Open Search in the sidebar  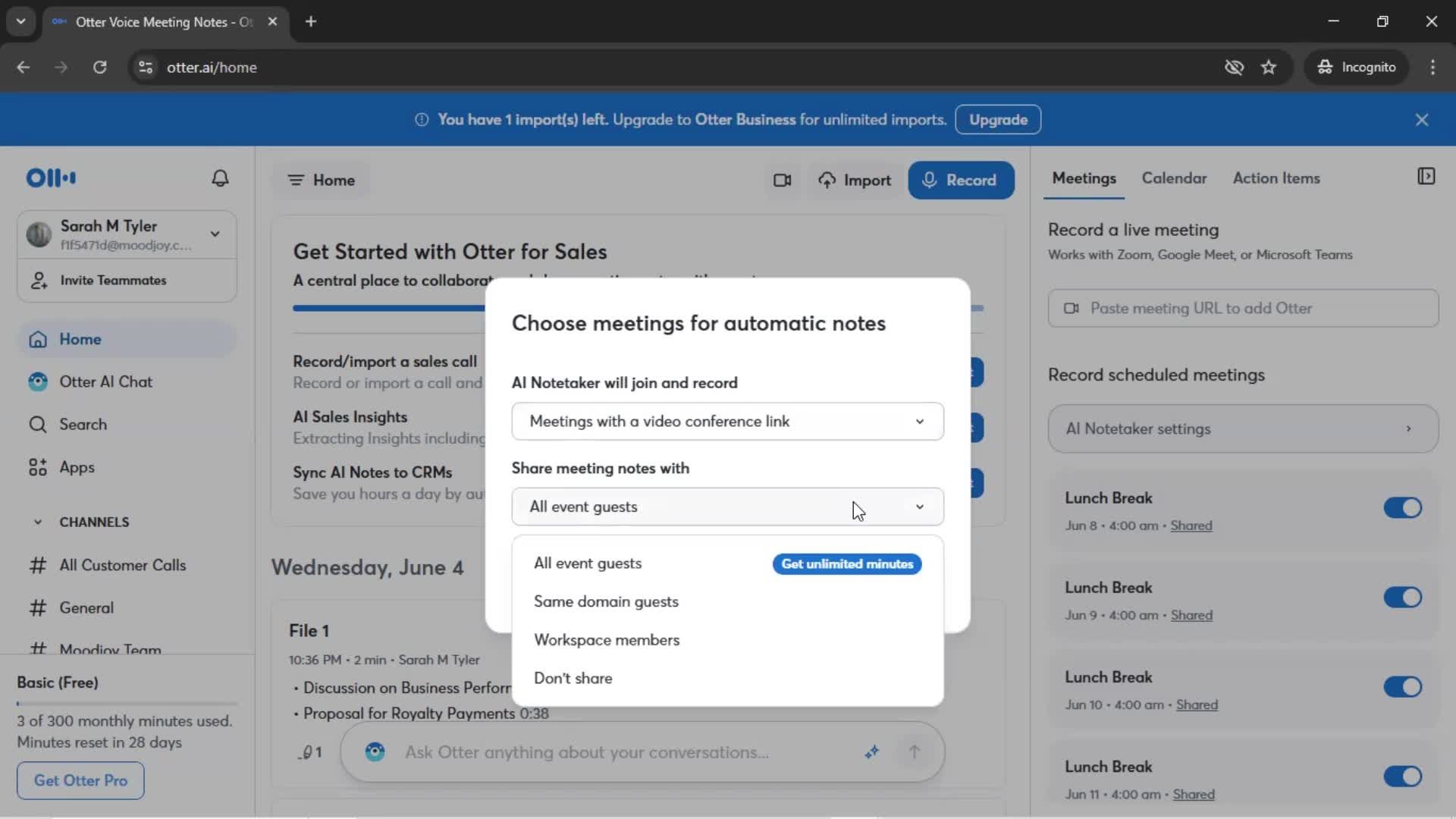click(83, 425)
